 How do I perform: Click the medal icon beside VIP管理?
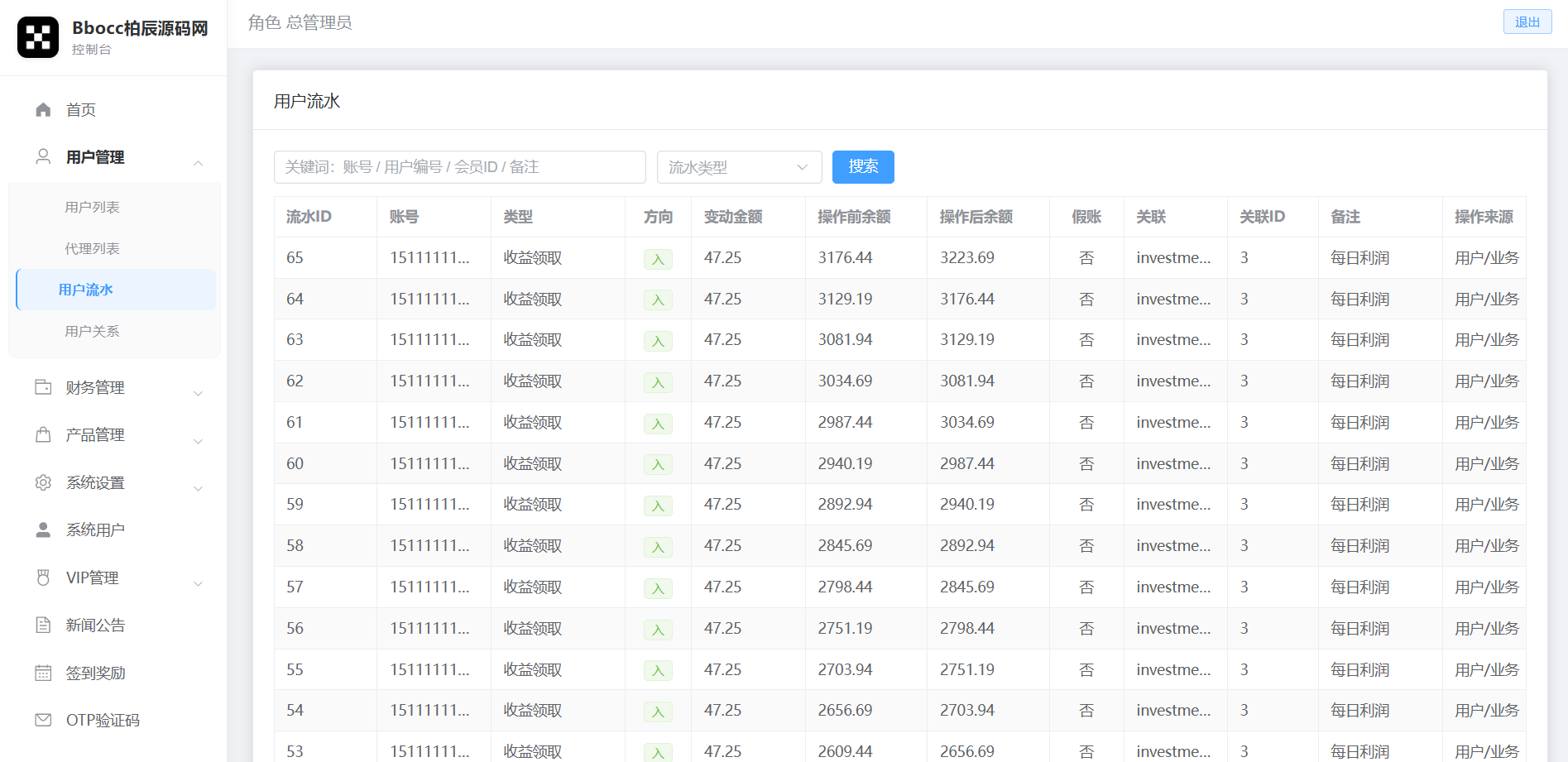(x=44, y=577)
